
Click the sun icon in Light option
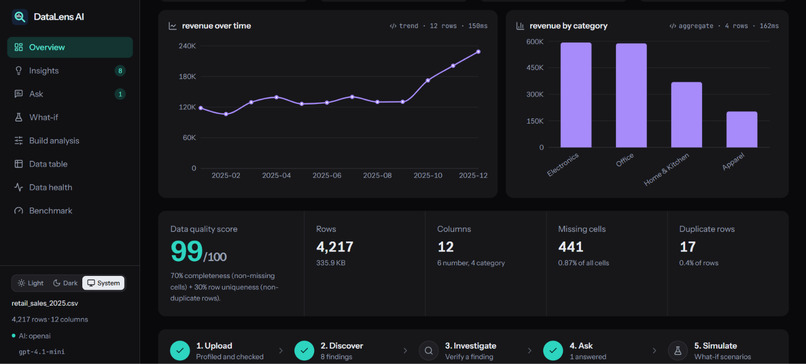click(x=21, y=283)
